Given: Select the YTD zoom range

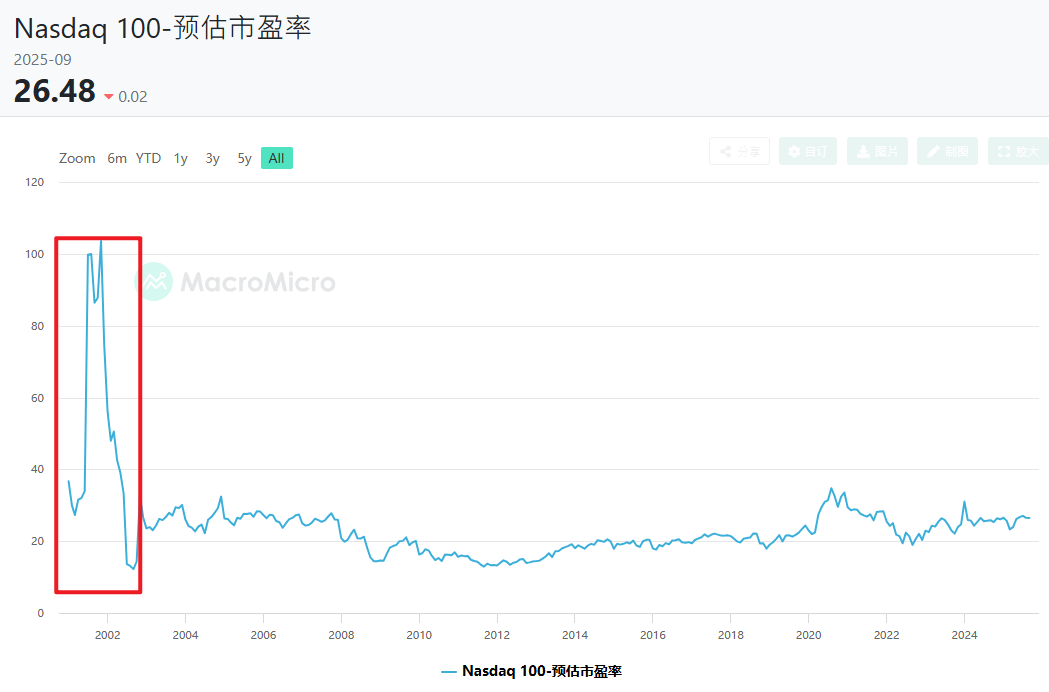Looking at the screenshot, I should (149, 158).
